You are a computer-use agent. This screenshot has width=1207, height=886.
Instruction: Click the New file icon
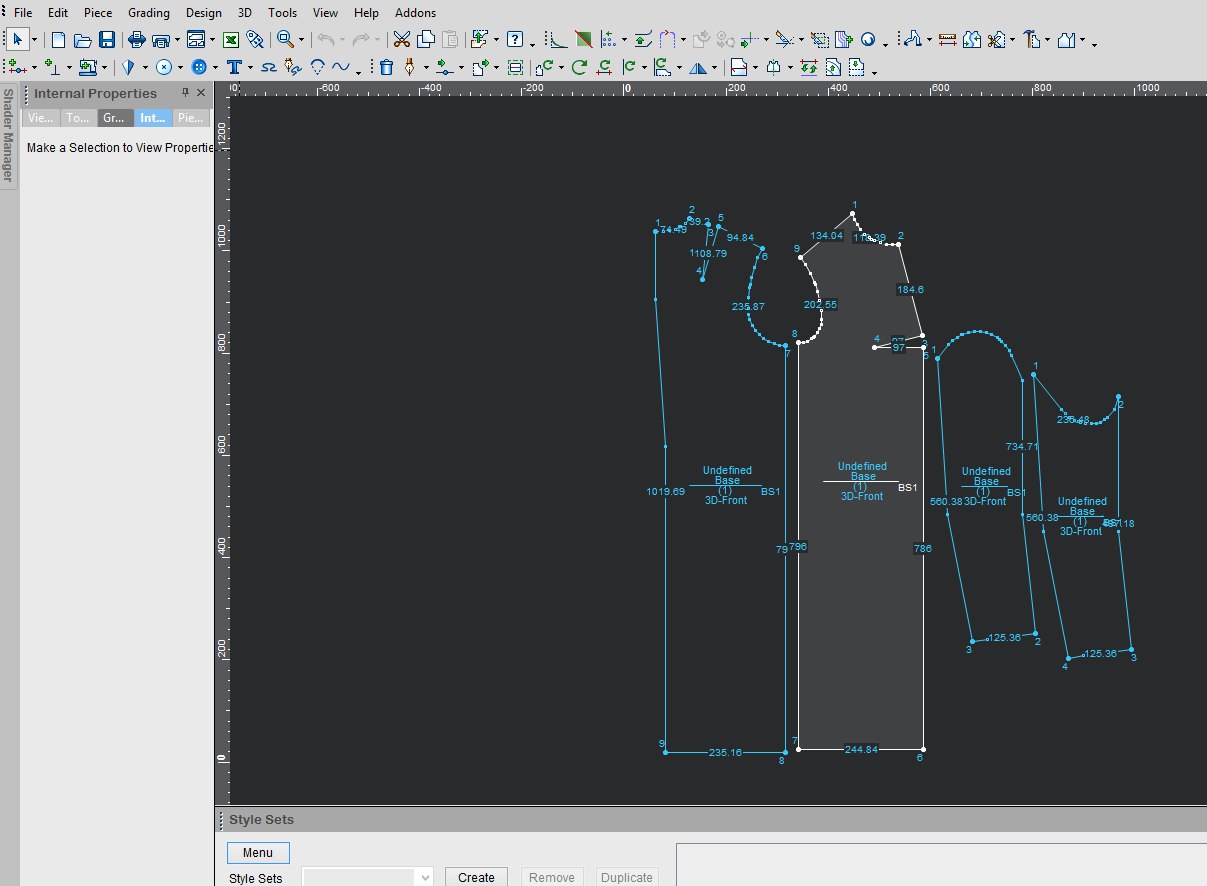point(59,40)
